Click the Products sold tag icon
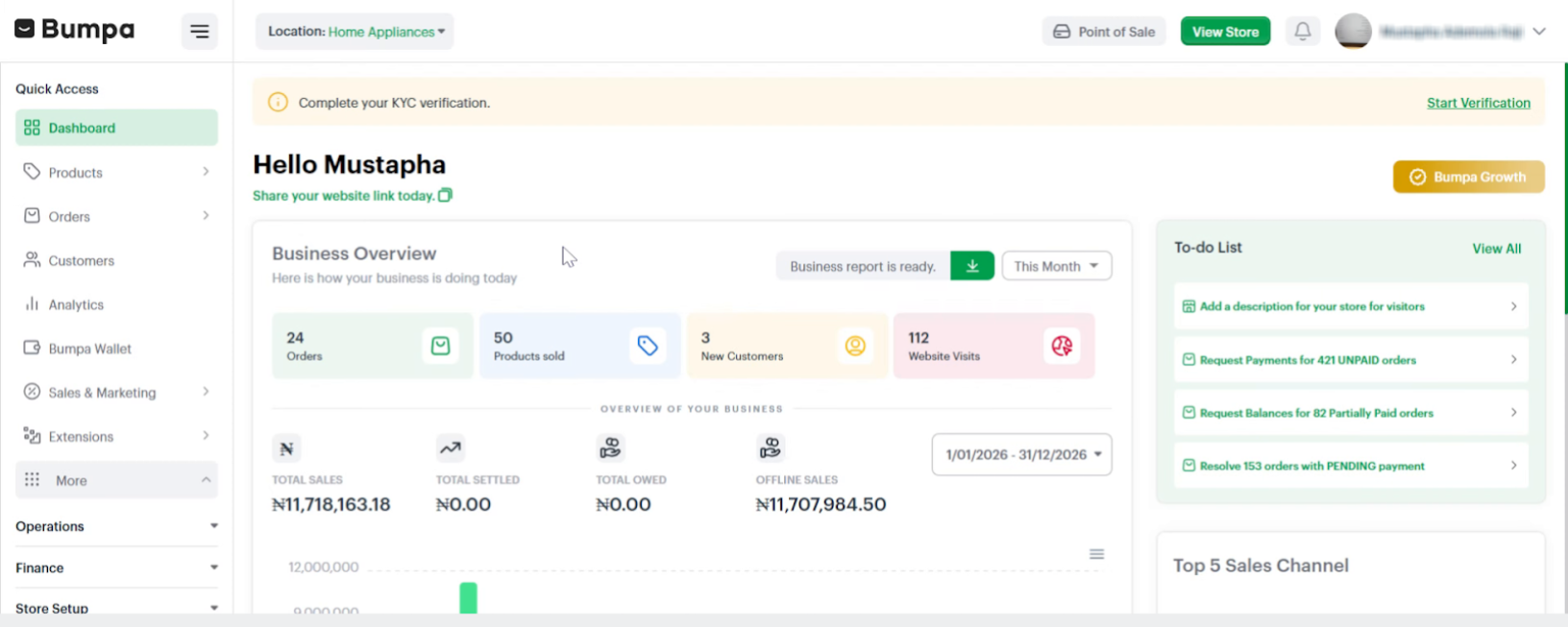This screenshot has height=627, width=1568. (648, 346)
